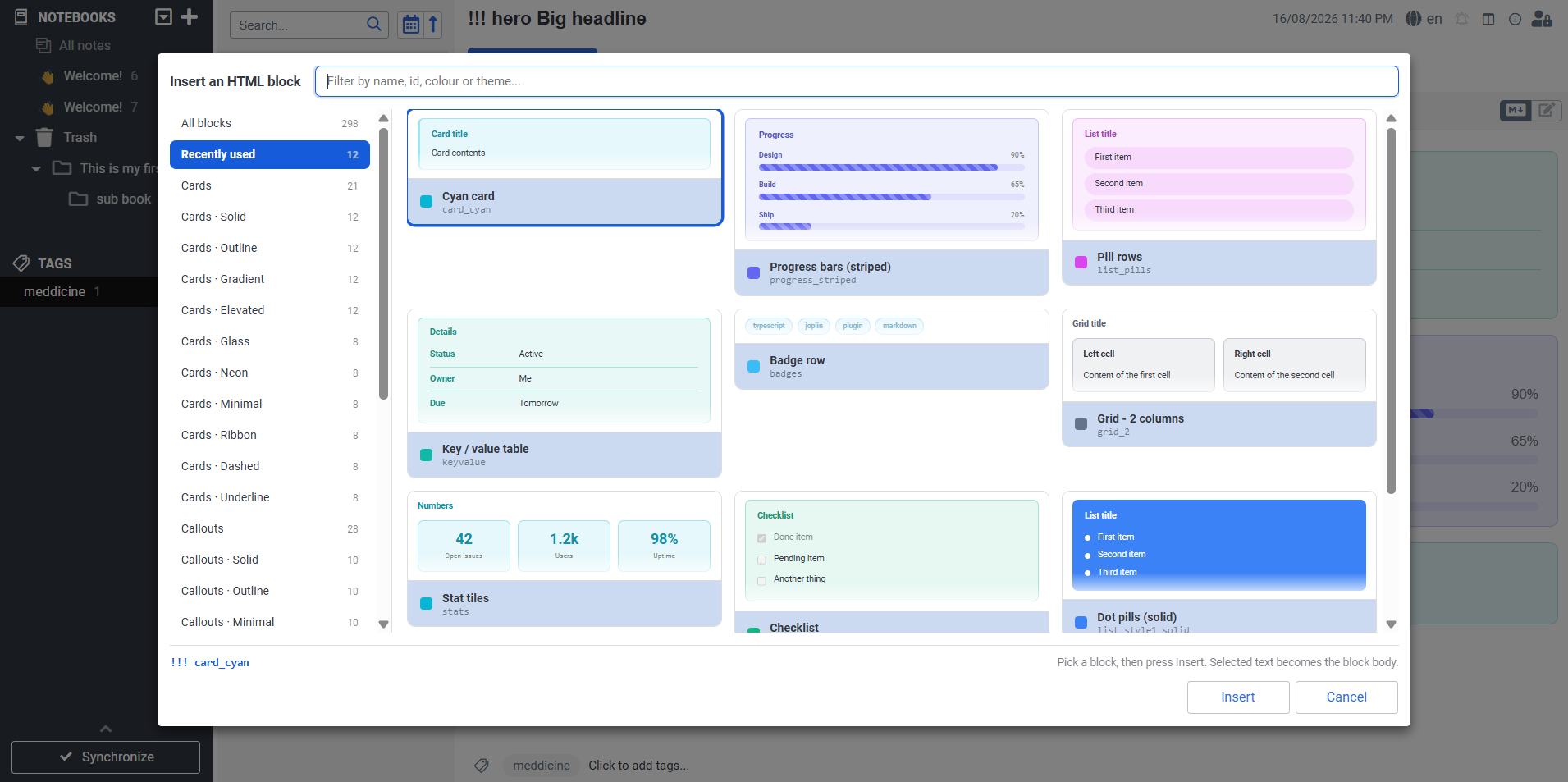Screen dimensions: 1568x782
Task: Open the note info icon
Action: 1515,18
